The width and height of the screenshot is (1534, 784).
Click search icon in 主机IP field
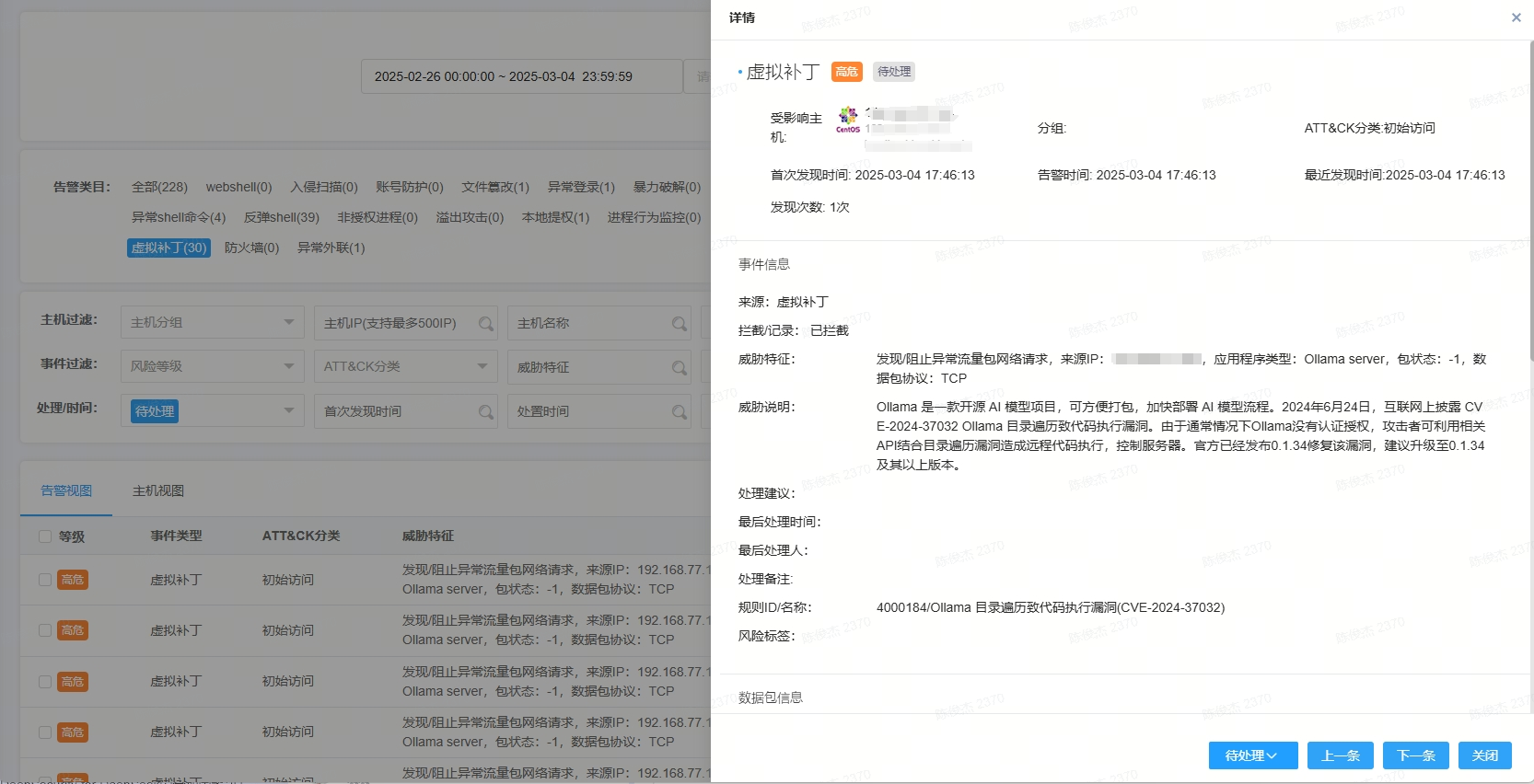[485, 324]
